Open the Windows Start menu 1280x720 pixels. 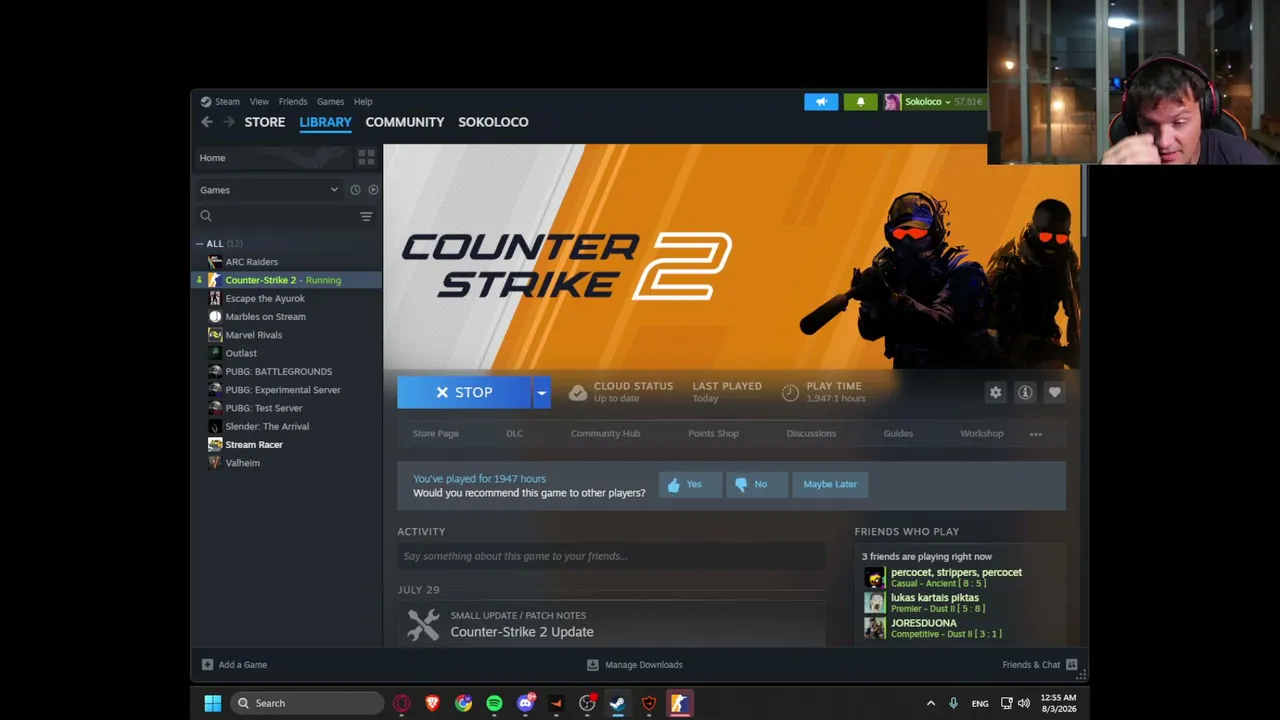coord(213,703)
